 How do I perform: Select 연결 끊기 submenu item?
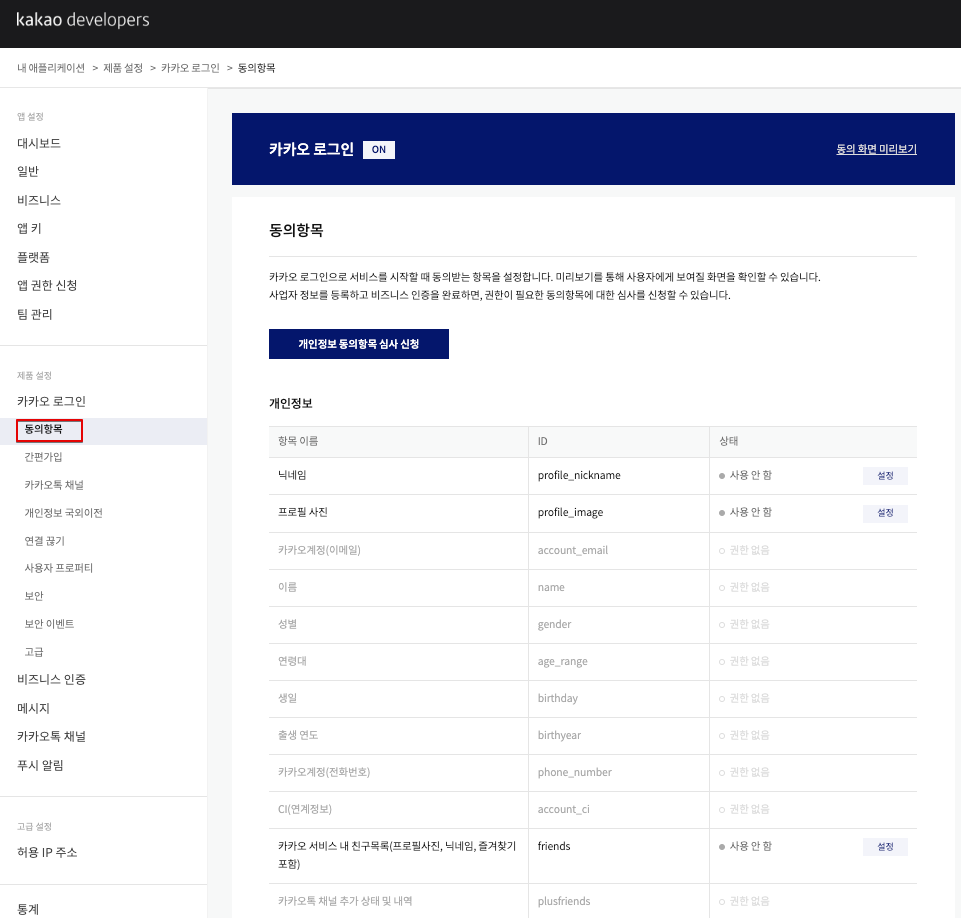(45, 541)
